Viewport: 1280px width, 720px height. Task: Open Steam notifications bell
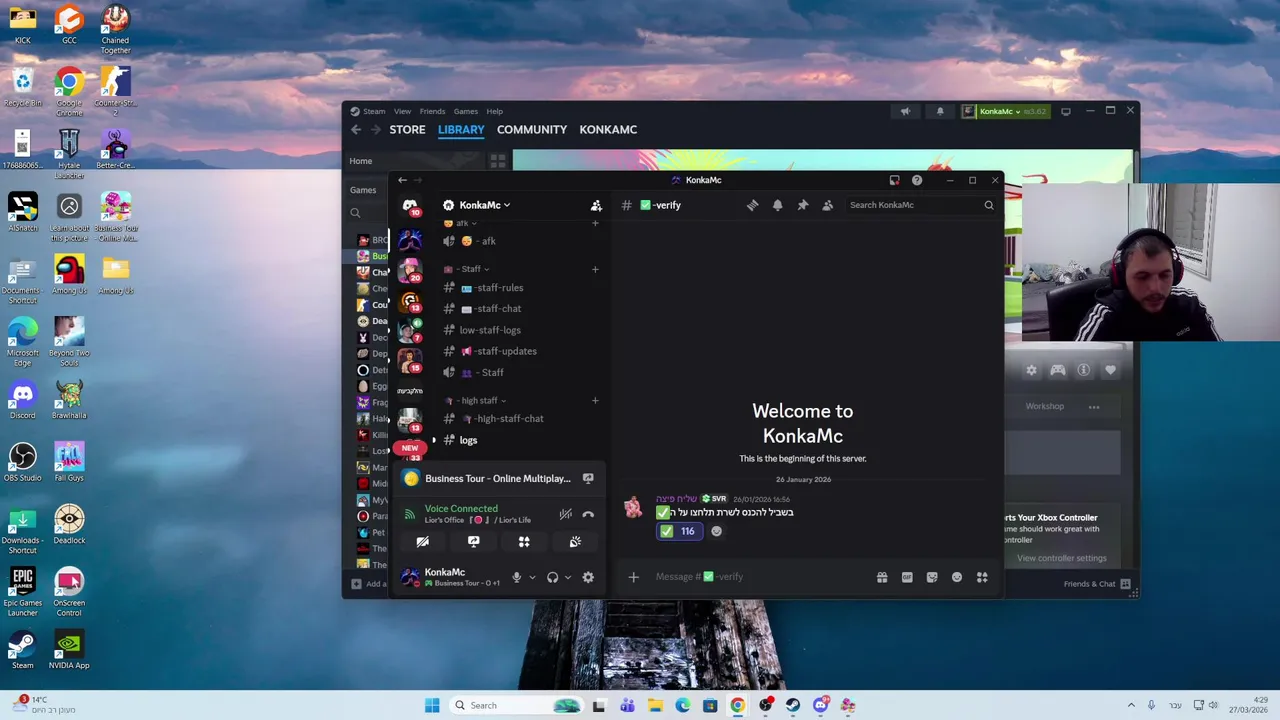click(x=940, y=111)
